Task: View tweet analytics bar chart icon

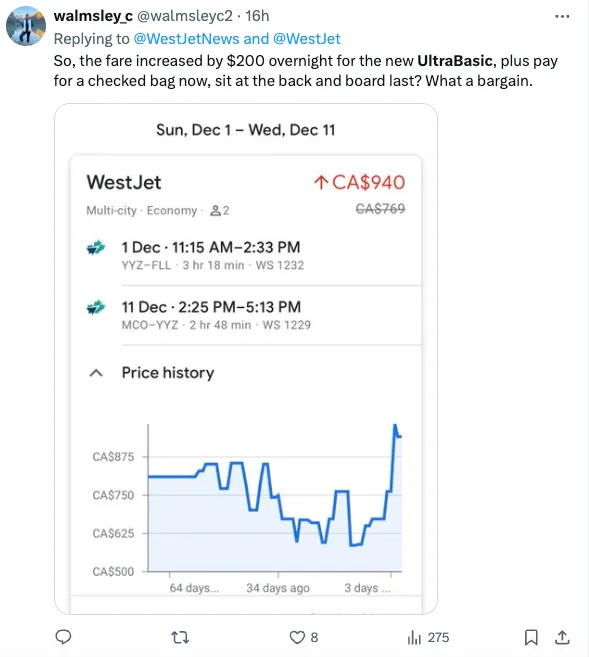Action: point(414,637)
